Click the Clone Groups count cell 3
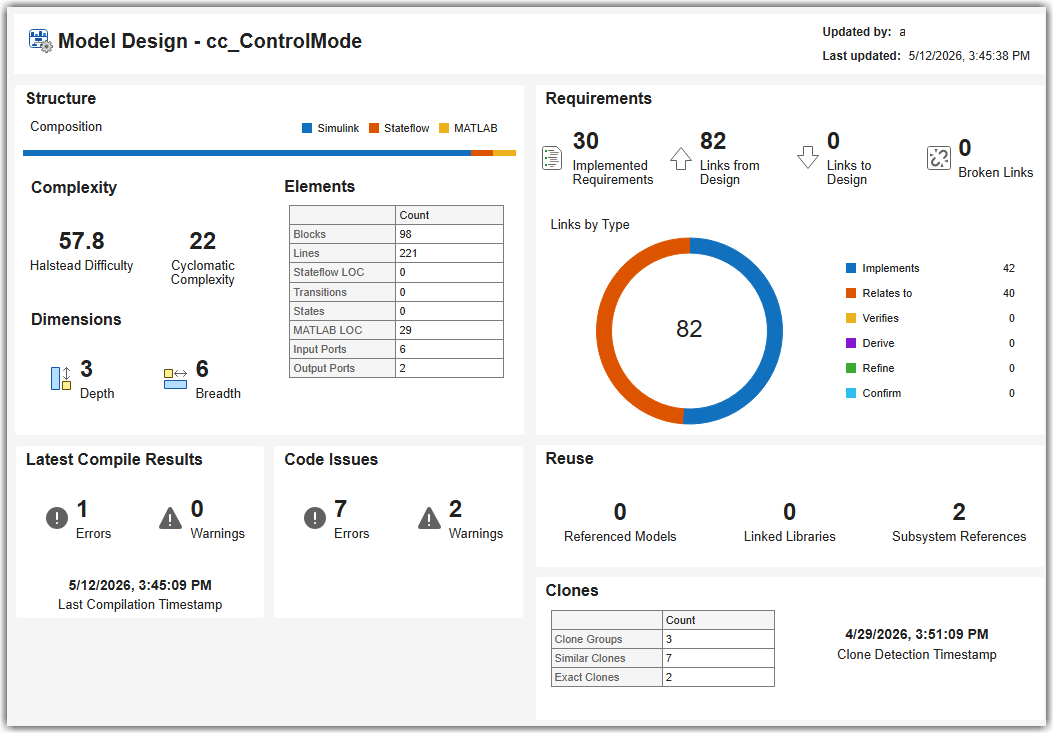Screen dimensions: 1054x734 click(x=718, y=639)
